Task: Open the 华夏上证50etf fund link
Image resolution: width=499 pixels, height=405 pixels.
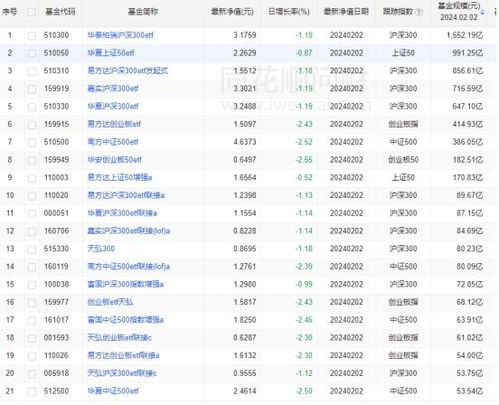Action: coord(111,53)
